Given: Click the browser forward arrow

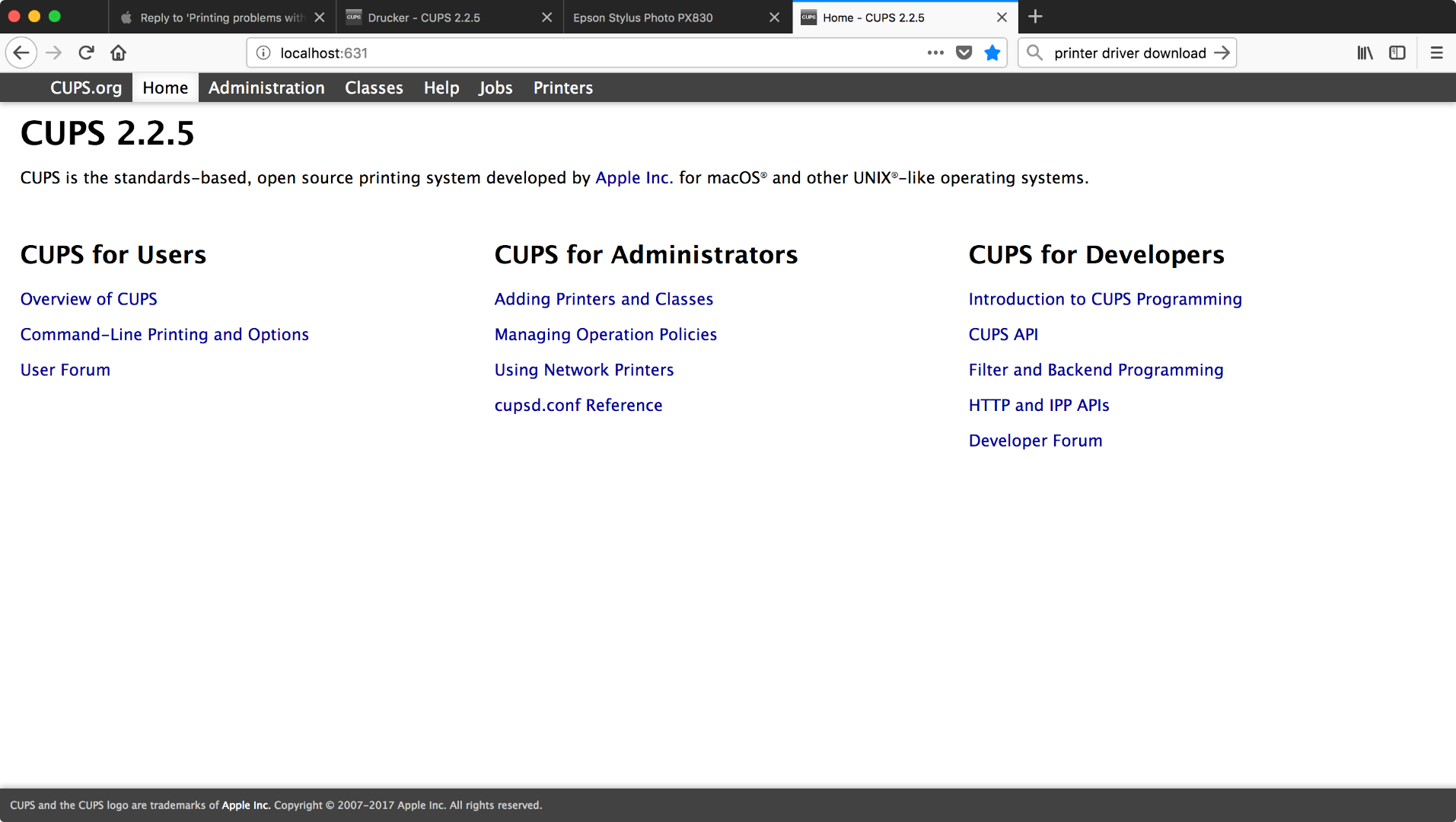Looking at the screenshot, I should (53, 53).
